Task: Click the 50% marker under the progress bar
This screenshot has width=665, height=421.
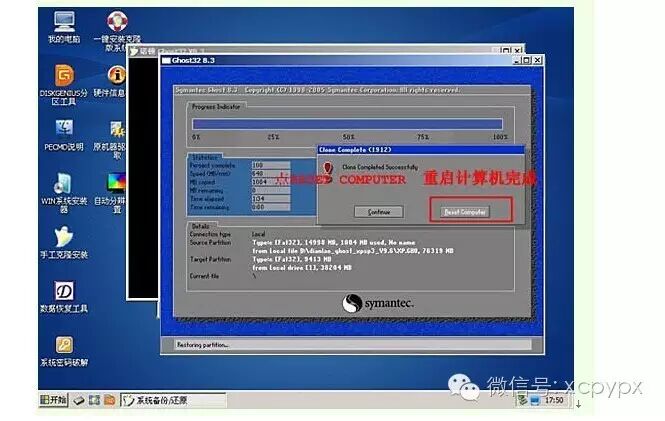Action: click(x=348, y=137)
